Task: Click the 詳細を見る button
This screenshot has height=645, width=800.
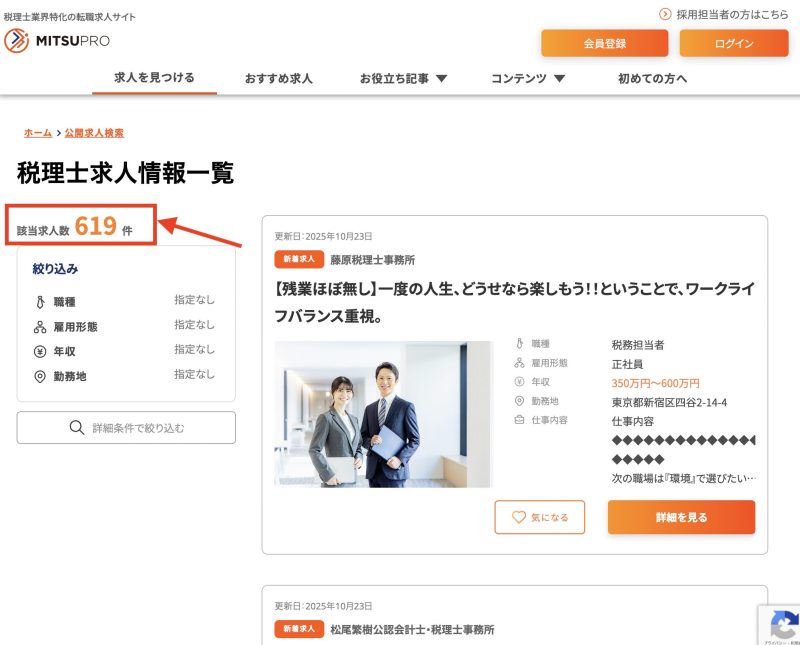Action: (681, 517)
